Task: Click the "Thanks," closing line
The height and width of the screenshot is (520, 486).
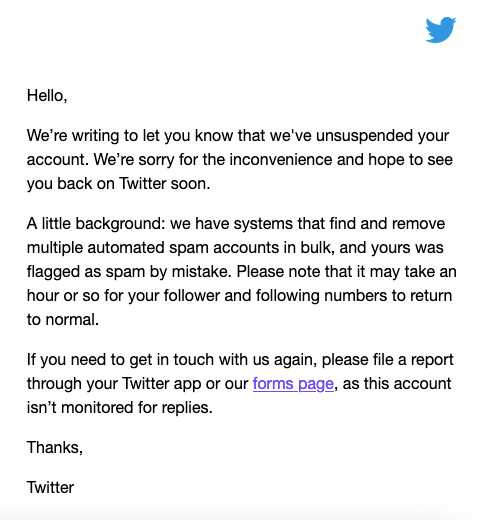Action: [55, 447]
